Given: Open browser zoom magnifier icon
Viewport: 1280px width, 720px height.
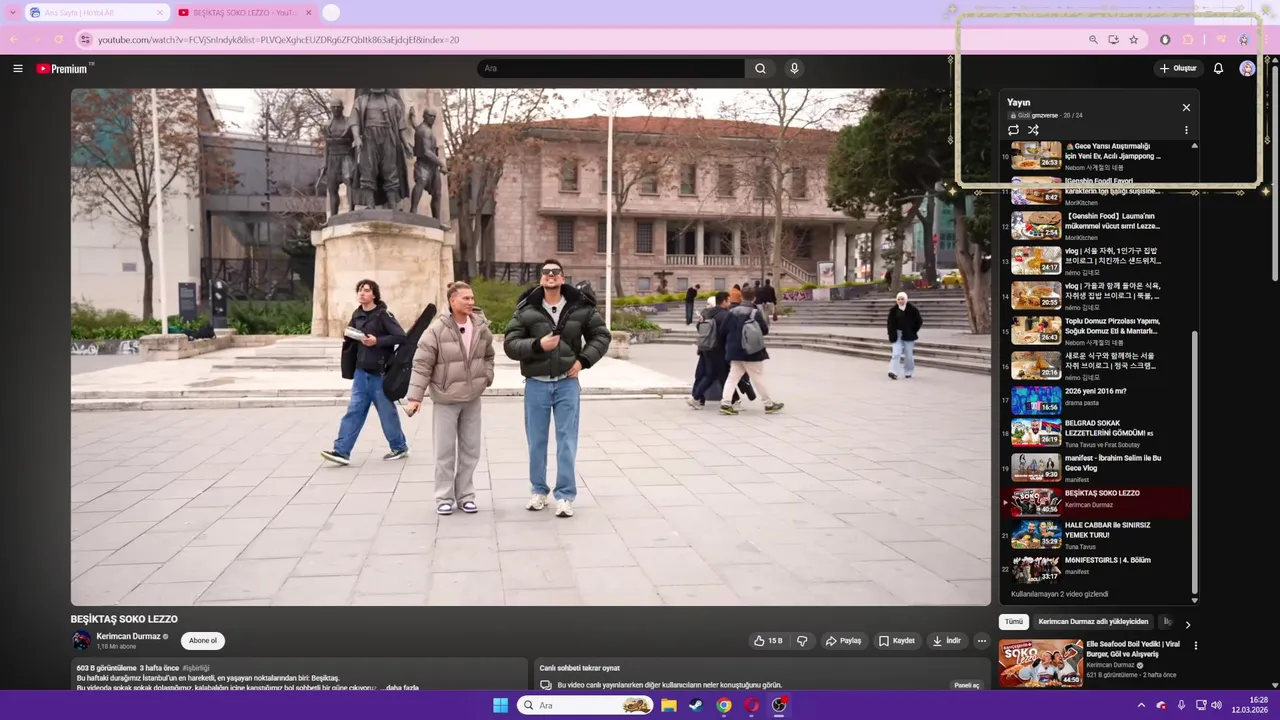Looking at the screenshot, I should (x=1093, y=39).
